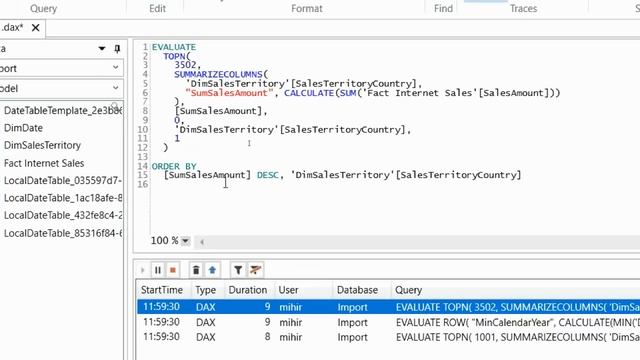
Task: Click the Query ribbon group label
Action: pyautogui.click(x=43, y=9)
